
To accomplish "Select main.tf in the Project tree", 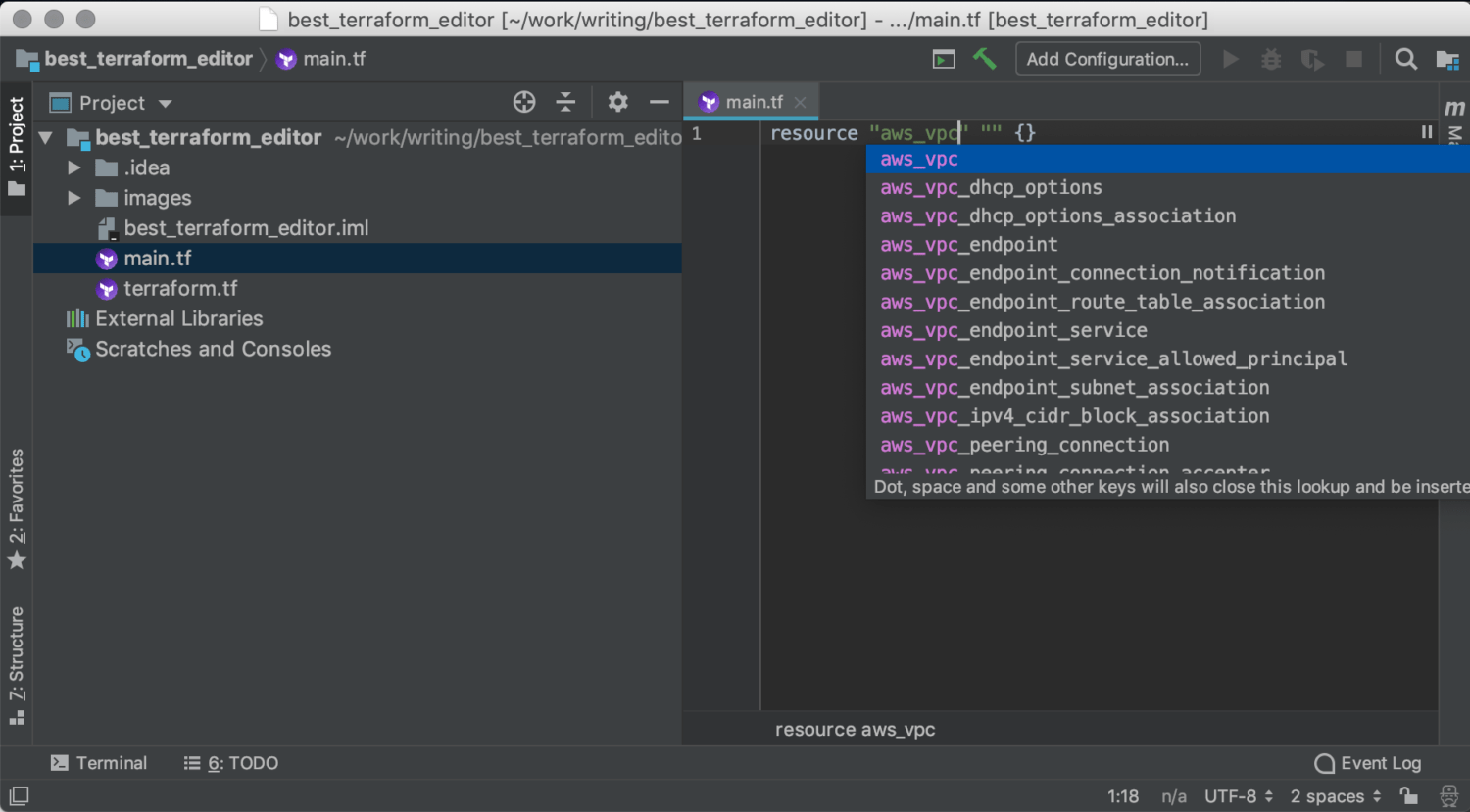I will point(157,259).
